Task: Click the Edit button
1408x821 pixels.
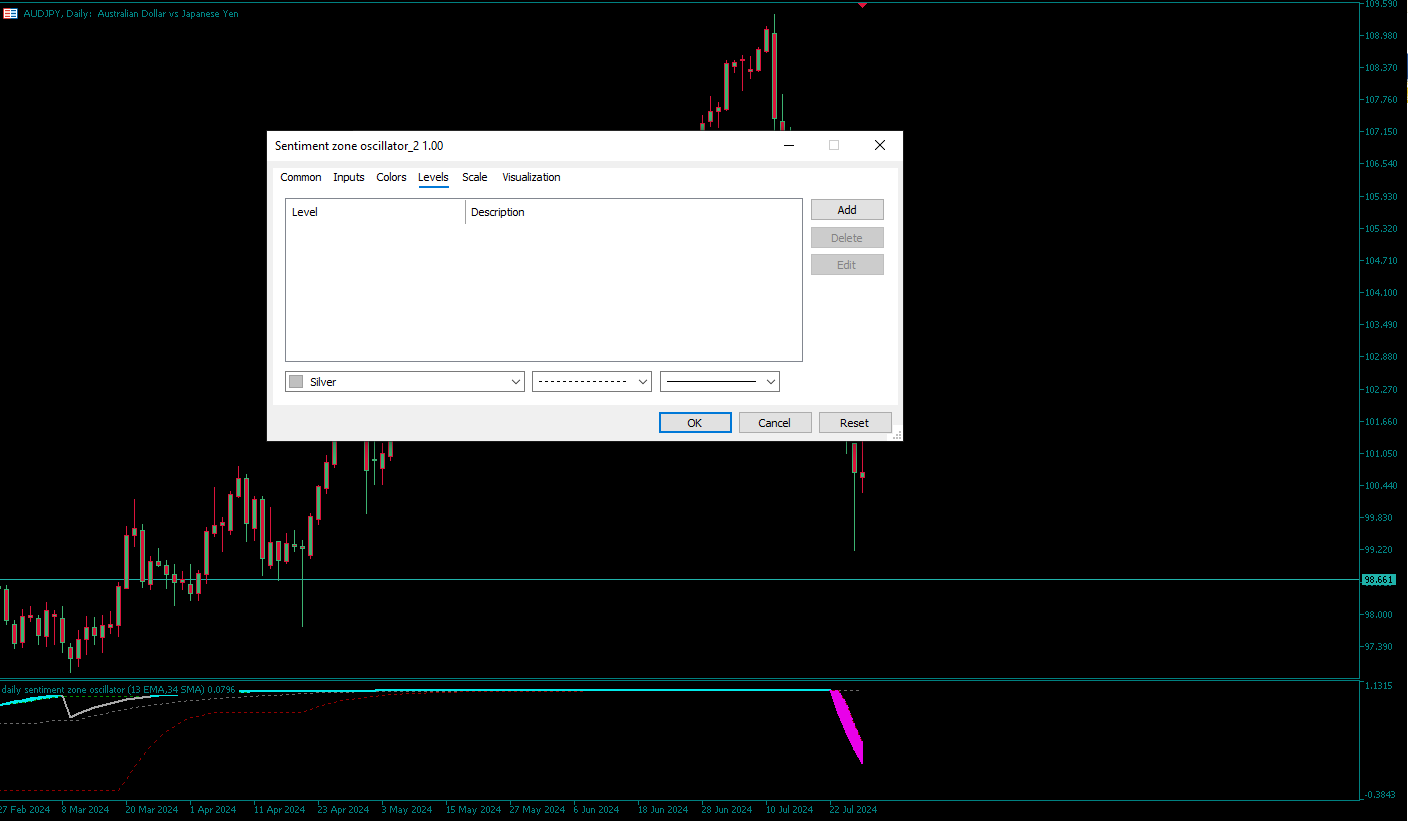Action: [847, 264]
